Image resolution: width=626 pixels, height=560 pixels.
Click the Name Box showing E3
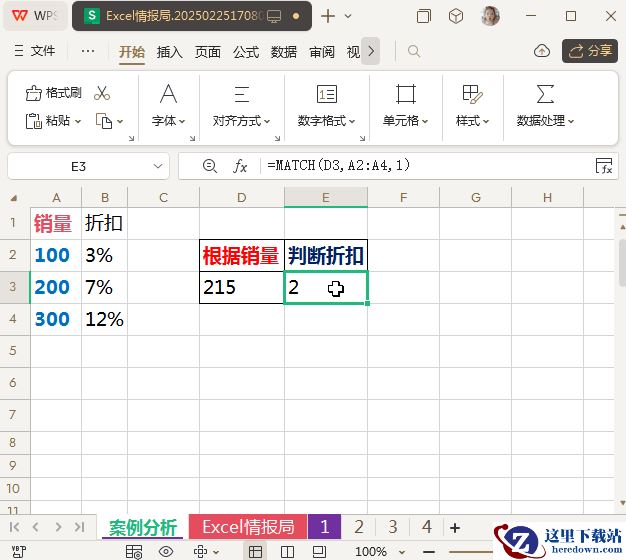pyautogui.click(x=79, y=166)
